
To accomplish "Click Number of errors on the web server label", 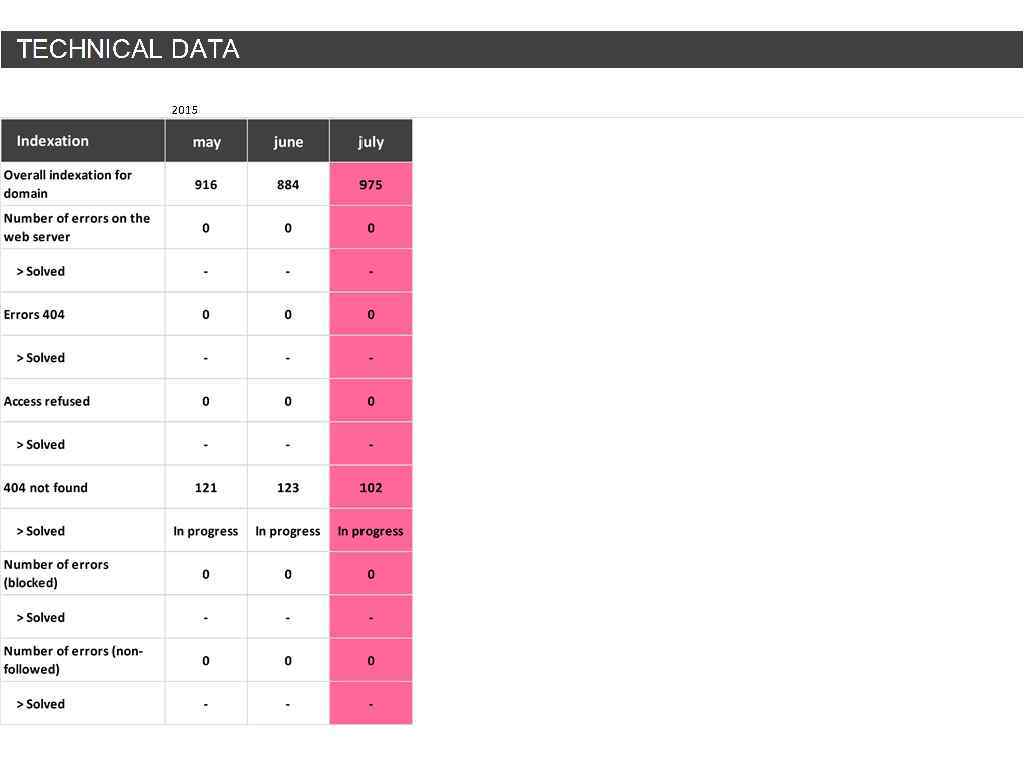I will (77, 227).
